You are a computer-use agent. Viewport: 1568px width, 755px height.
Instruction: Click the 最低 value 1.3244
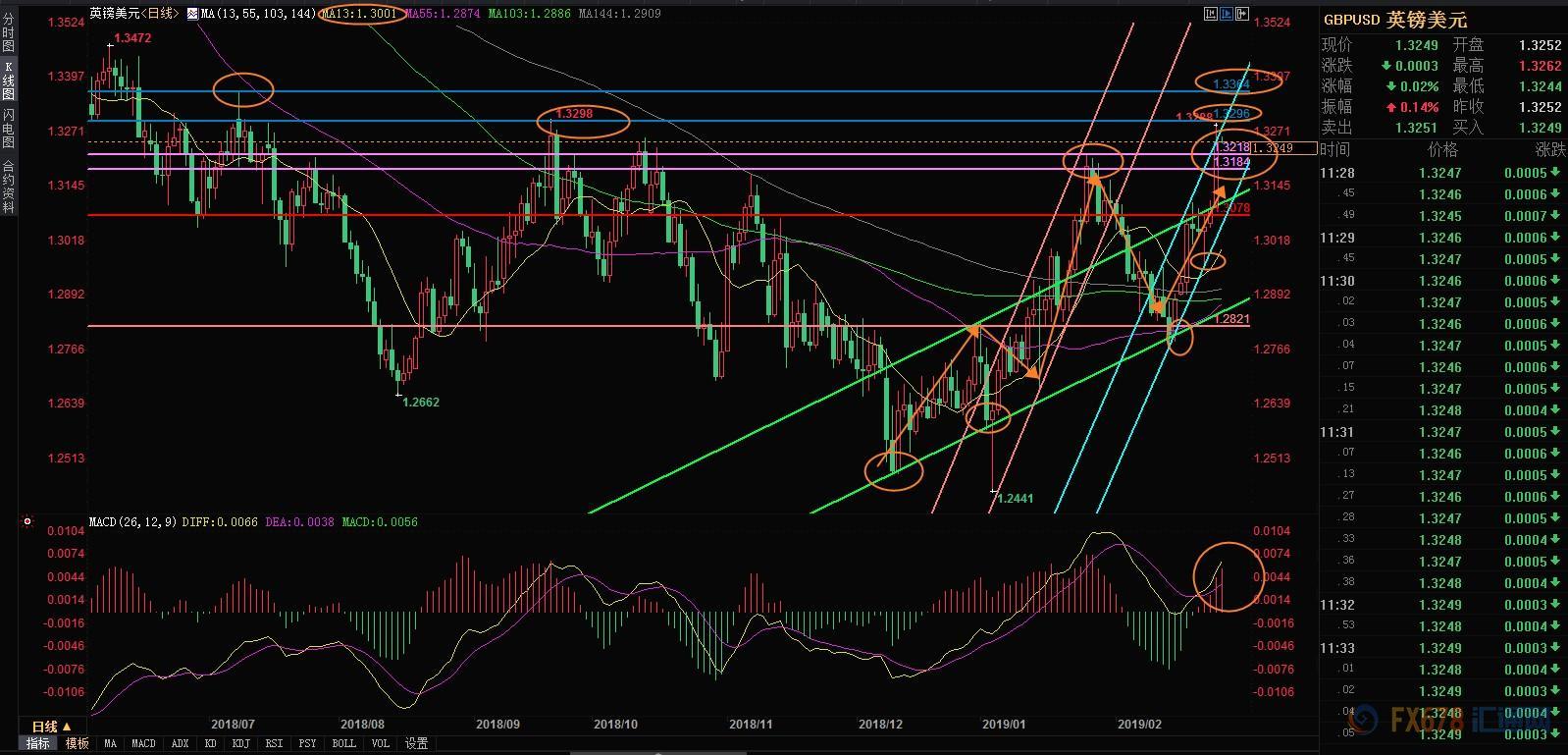pos(1540,86)
